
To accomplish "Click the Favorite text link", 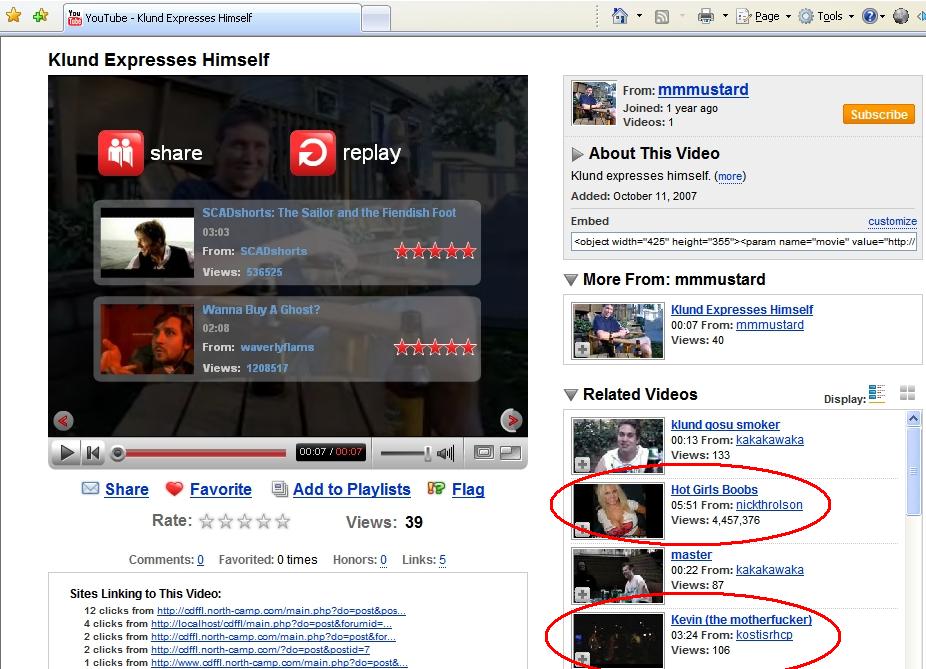I will 221,489.
